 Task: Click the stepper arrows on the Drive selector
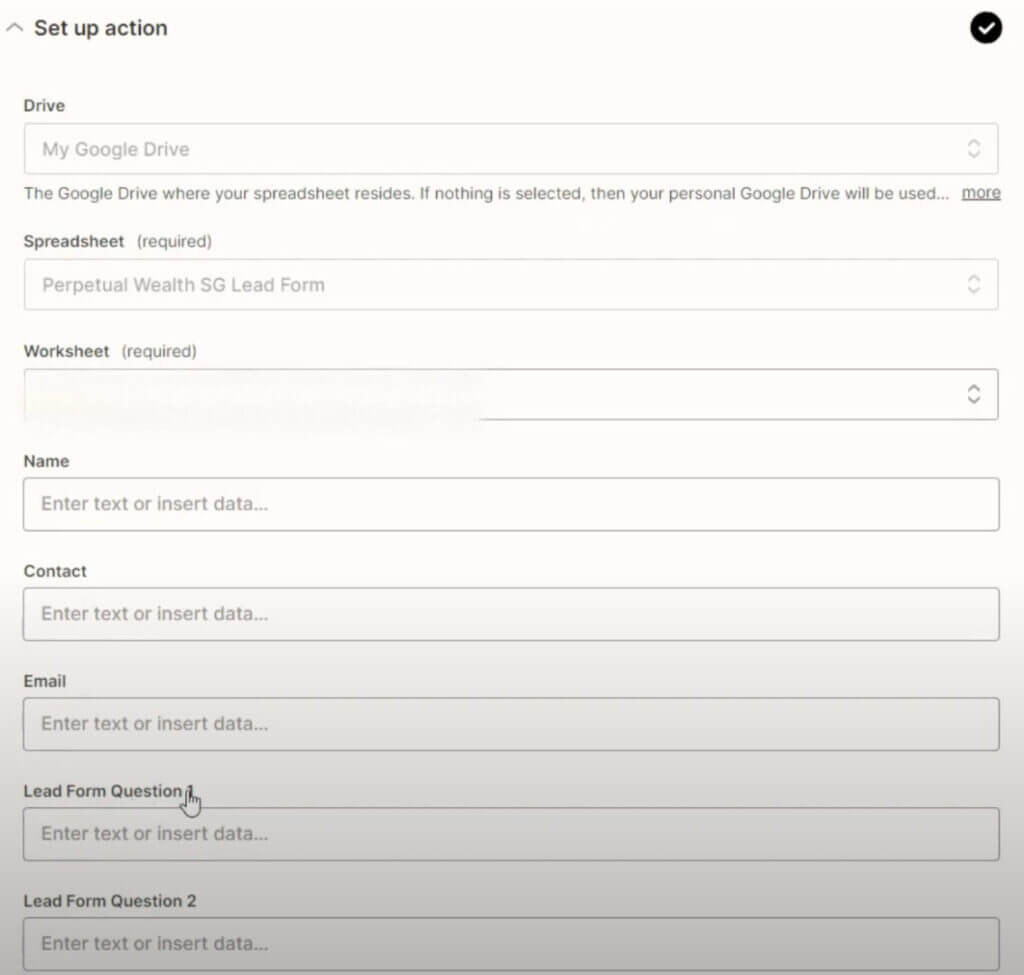(973, 148)
